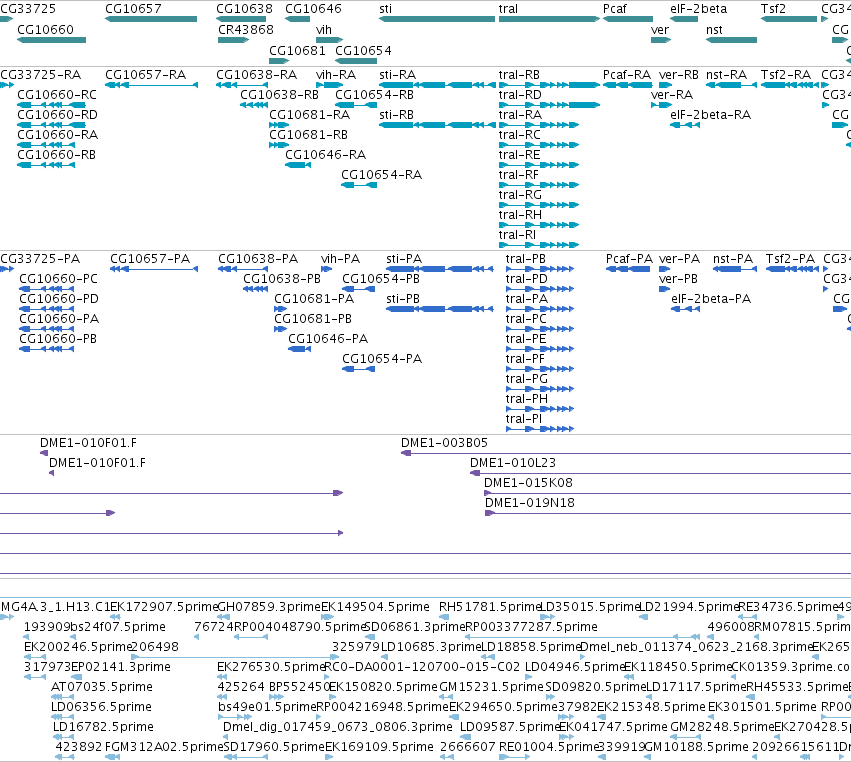The height and width of the screenshot is (762, 851).
Task: Open the LD09587.5prime EST
Action: click(x=466, y=737)
